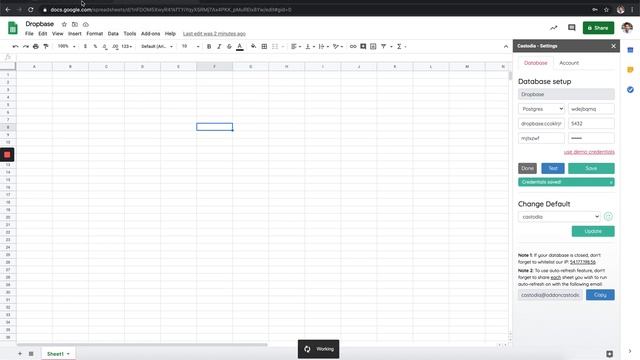Open the number format 123 dropdown
Image resolution: width=640 pixels, height=360 pixels.
[x=127, y=47]
